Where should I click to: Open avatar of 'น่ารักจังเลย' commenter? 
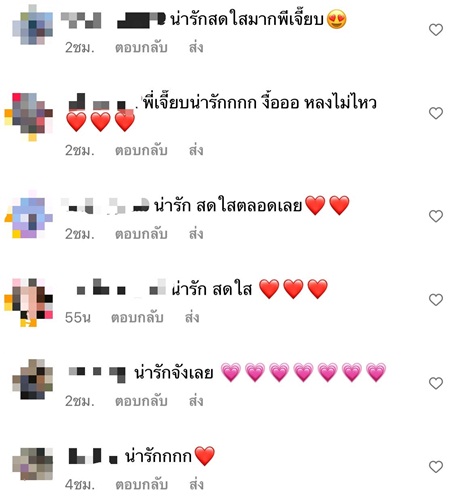pos(32,380)
